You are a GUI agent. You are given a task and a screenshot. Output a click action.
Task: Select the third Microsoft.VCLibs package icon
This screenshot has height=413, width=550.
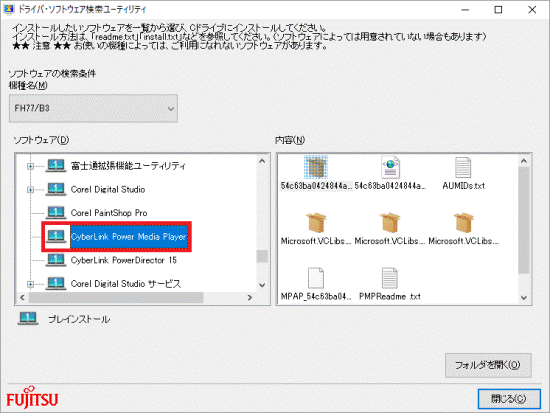click(x=463, y=223)
